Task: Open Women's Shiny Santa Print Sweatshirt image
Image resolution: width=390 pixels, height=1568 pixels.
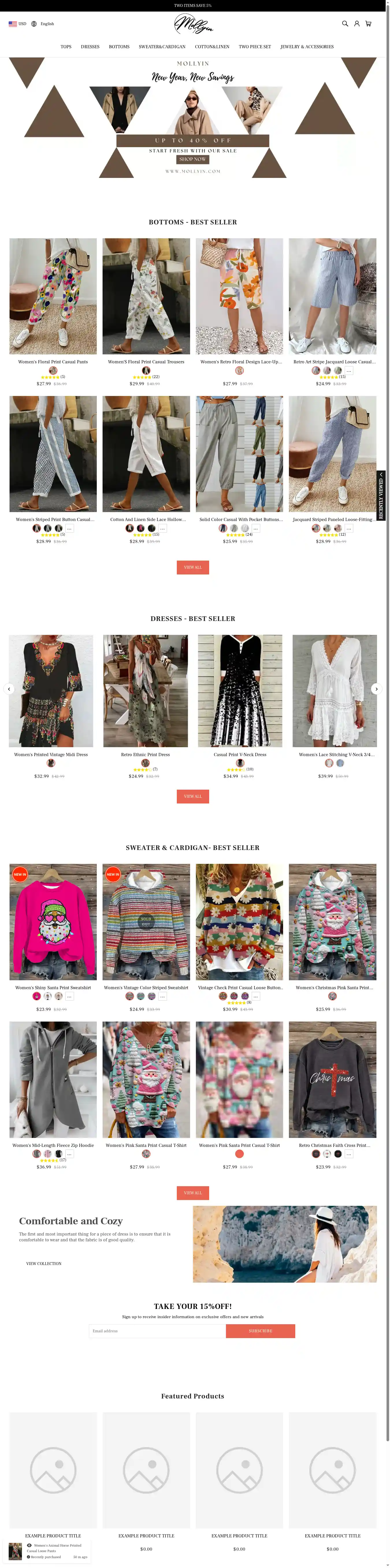Action: click(53, 922)
